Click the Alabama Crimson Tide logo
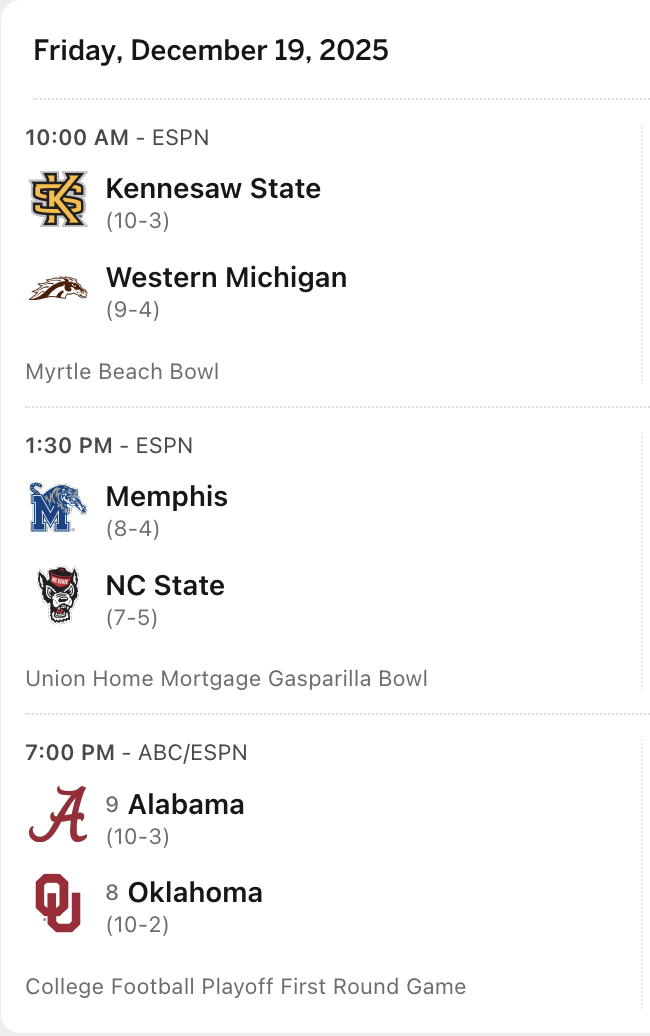The image size is (650, 1036). point(58,815)
